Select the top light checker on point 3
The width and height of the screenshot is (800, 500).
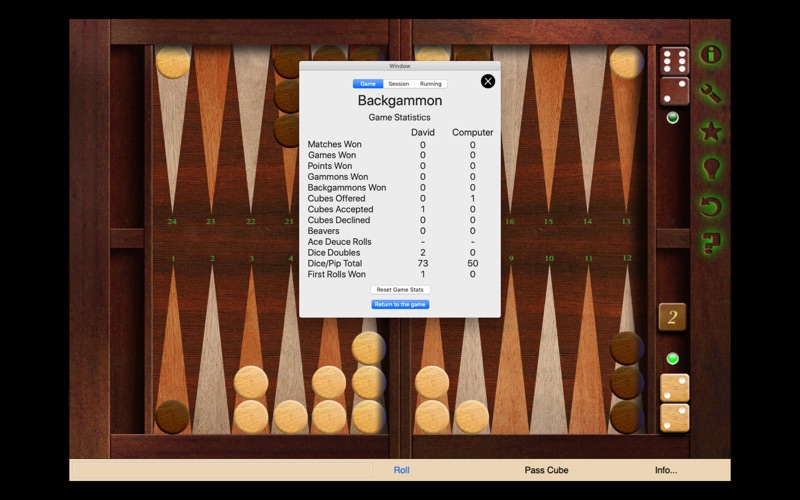coord(251,382)
